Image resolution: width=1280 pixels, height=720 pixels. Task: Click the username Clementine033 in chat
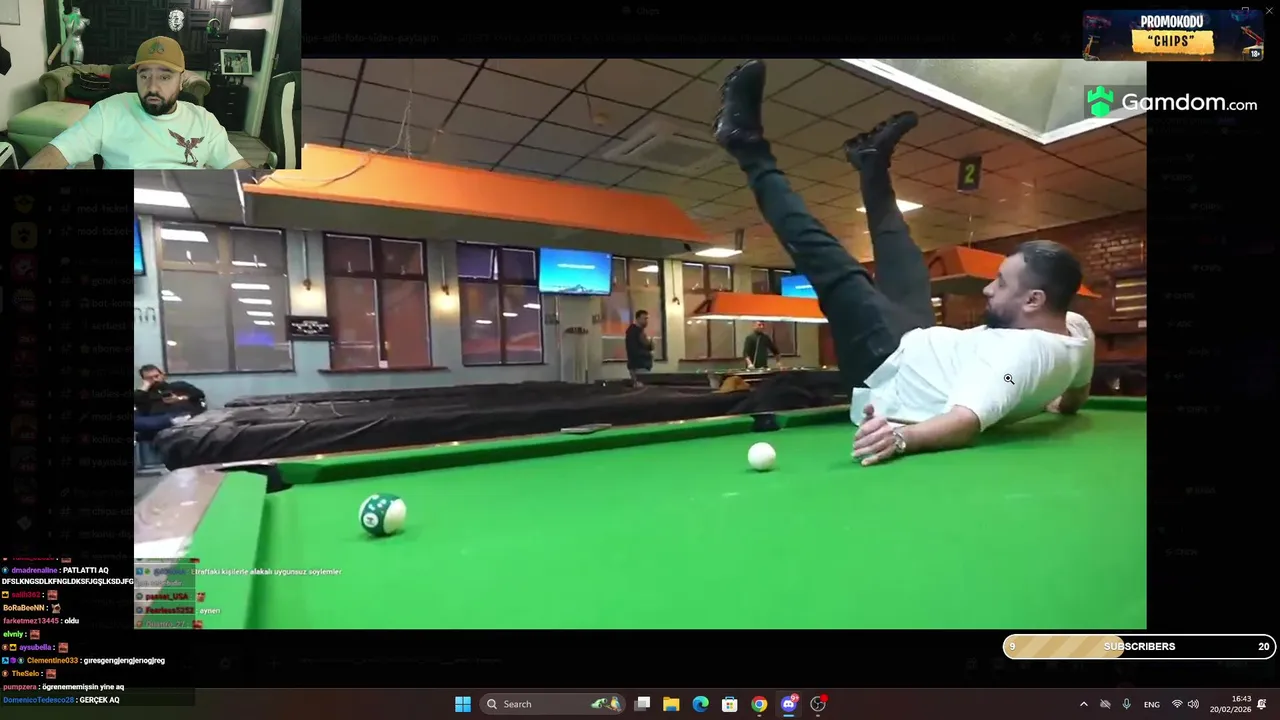51,660
